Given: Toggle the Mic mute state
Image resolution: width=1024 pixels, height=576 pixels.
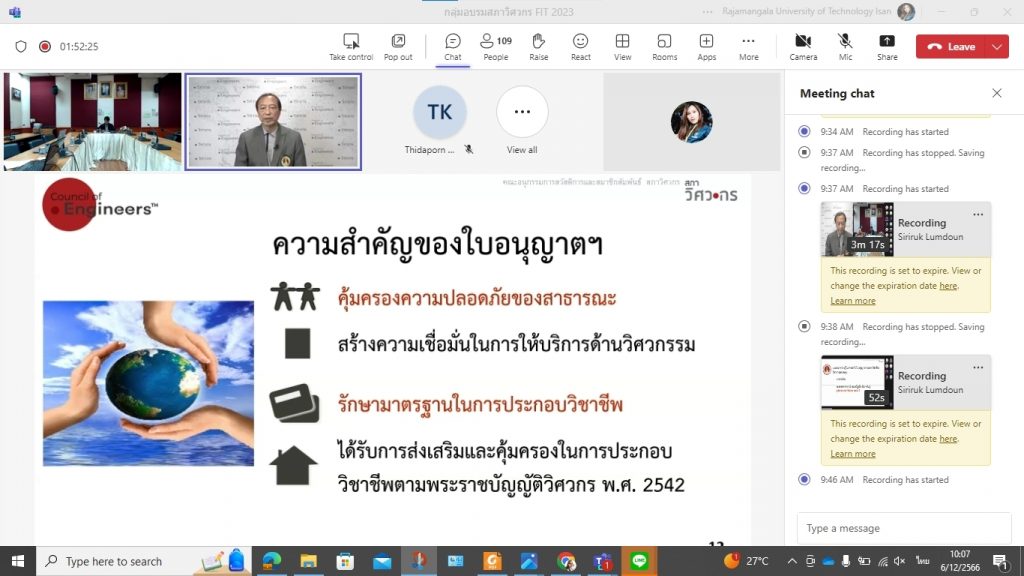Looking at the screenshot, I should coord(845,46).
